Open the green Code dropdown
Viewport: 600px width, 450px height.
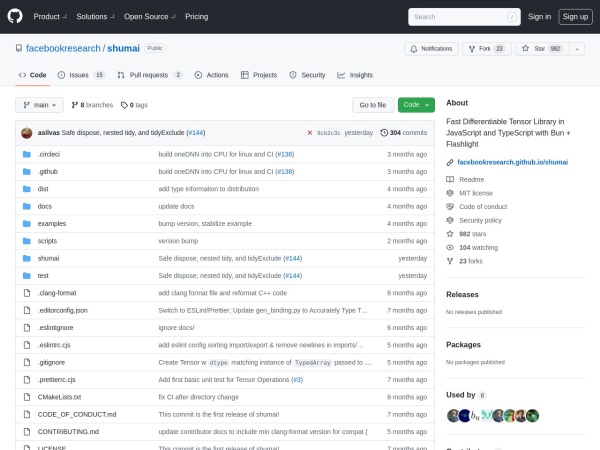pos(416,105)
